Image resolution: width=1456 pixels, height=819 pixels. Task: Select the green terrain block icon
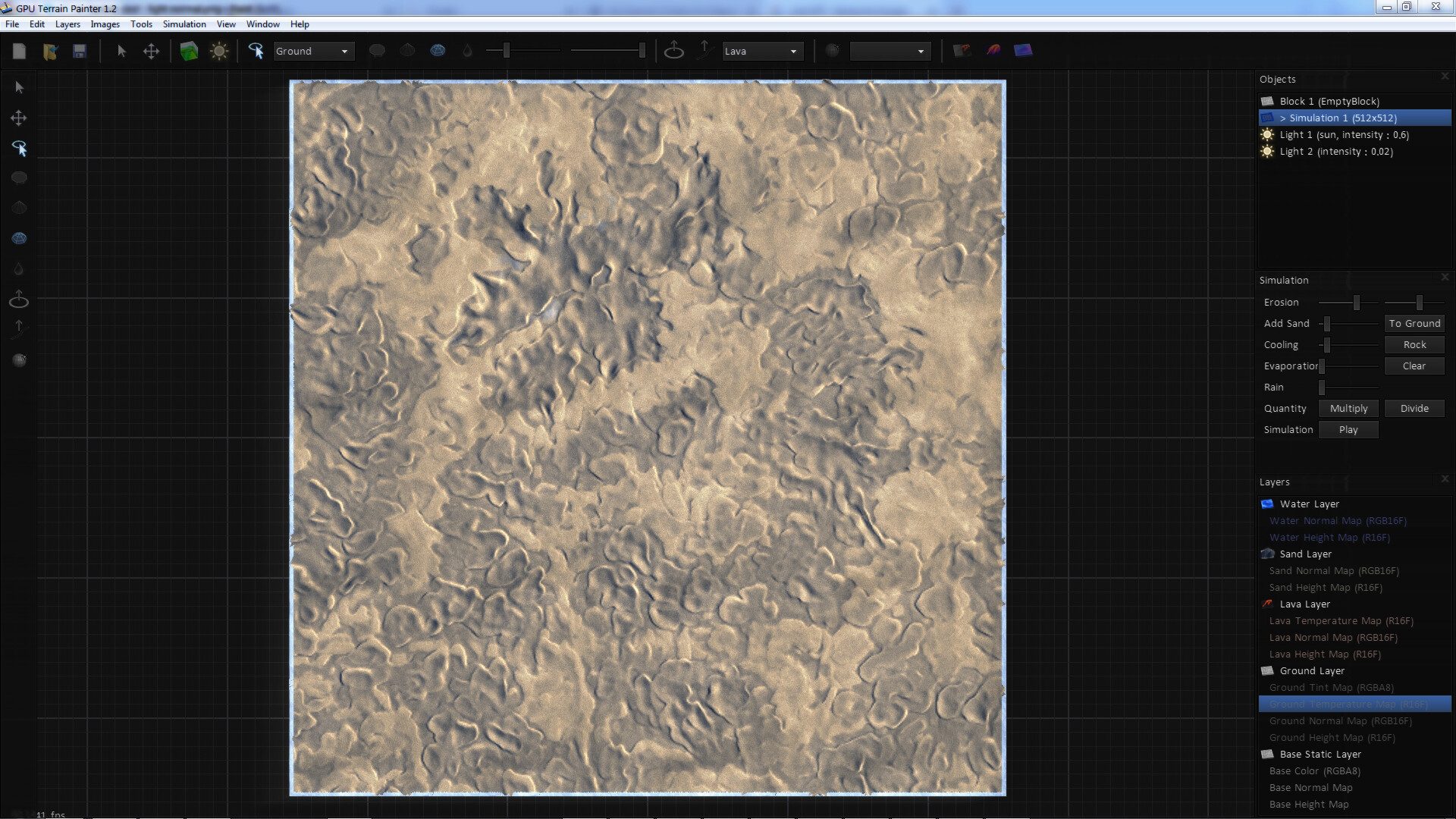coord(189,50)
